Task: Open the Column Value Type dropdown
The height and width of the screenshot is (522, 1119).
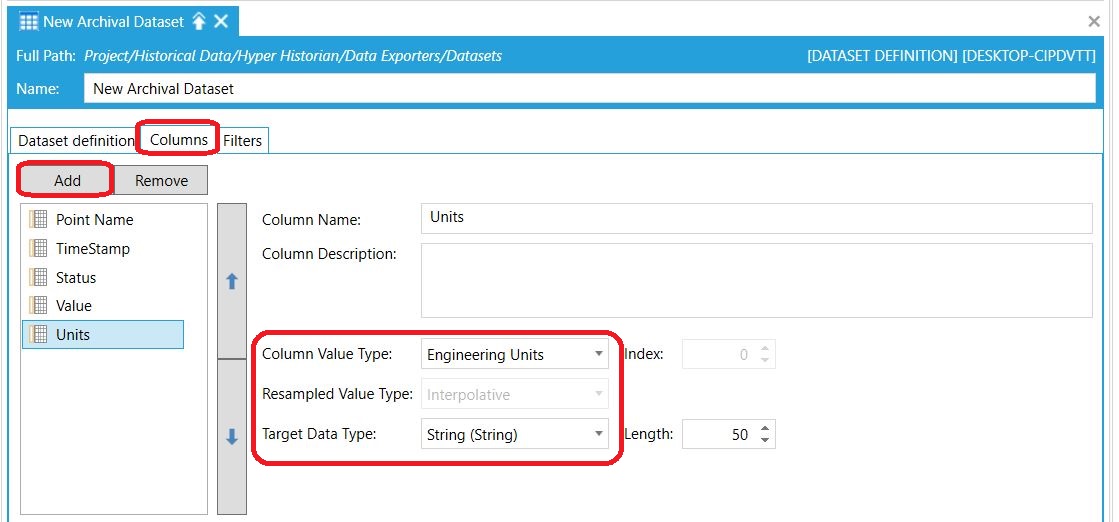Action: pyautogui.click(x=515, y=354)
